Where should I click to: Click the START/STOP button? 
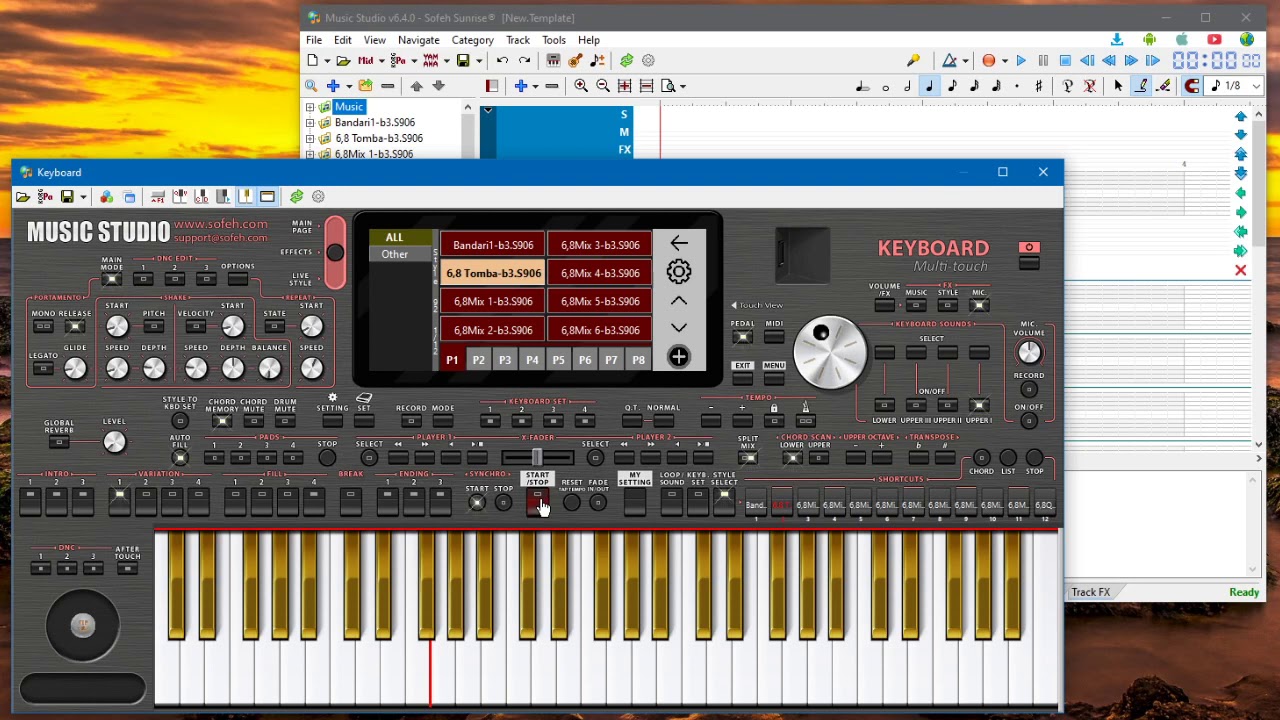tap(538, 500)
